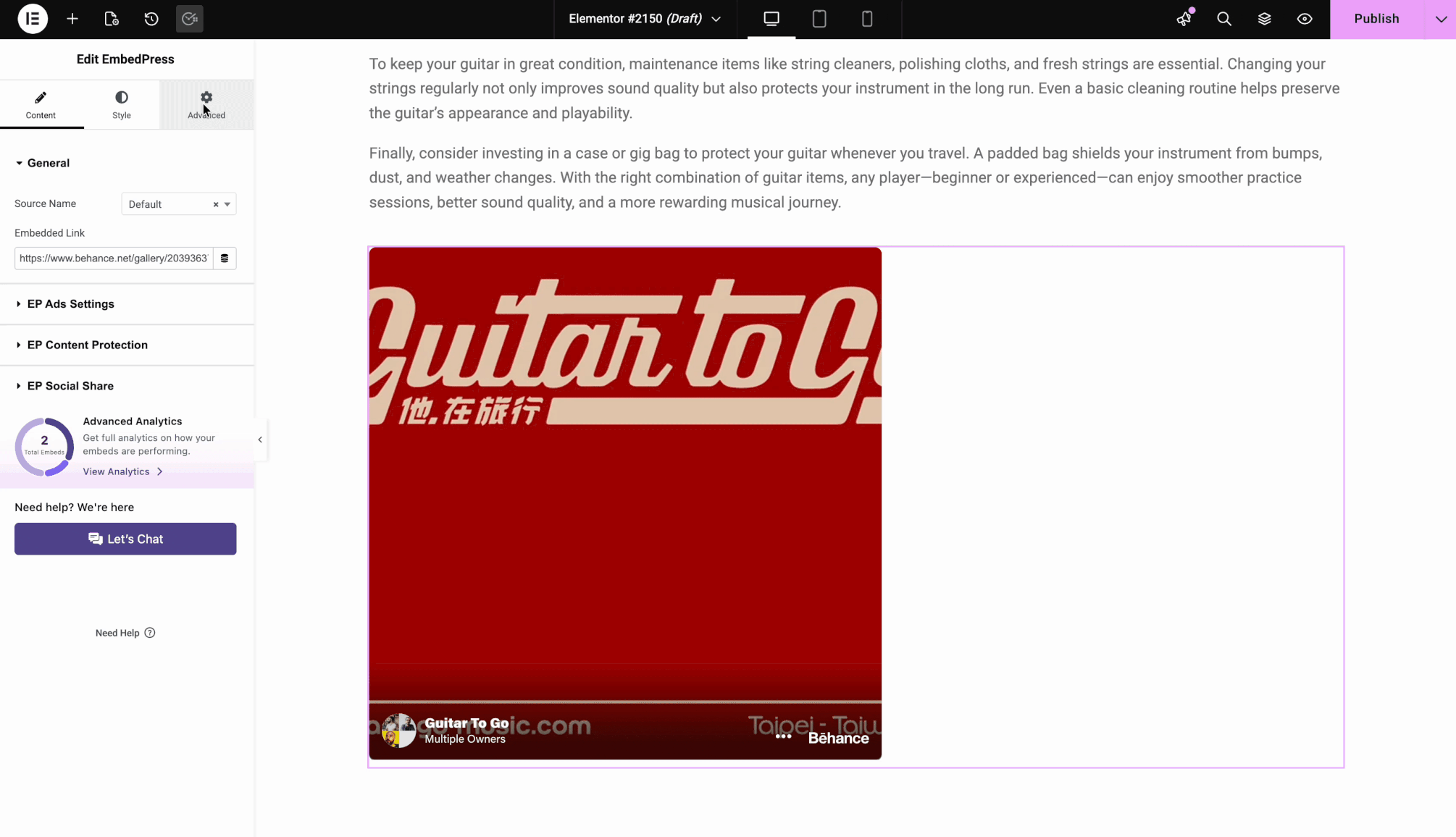Switch to mobile responsive view
Image resolution: width=1456 pixels, height=837 pixels.
pyautogui.click(x=867, y=19)
